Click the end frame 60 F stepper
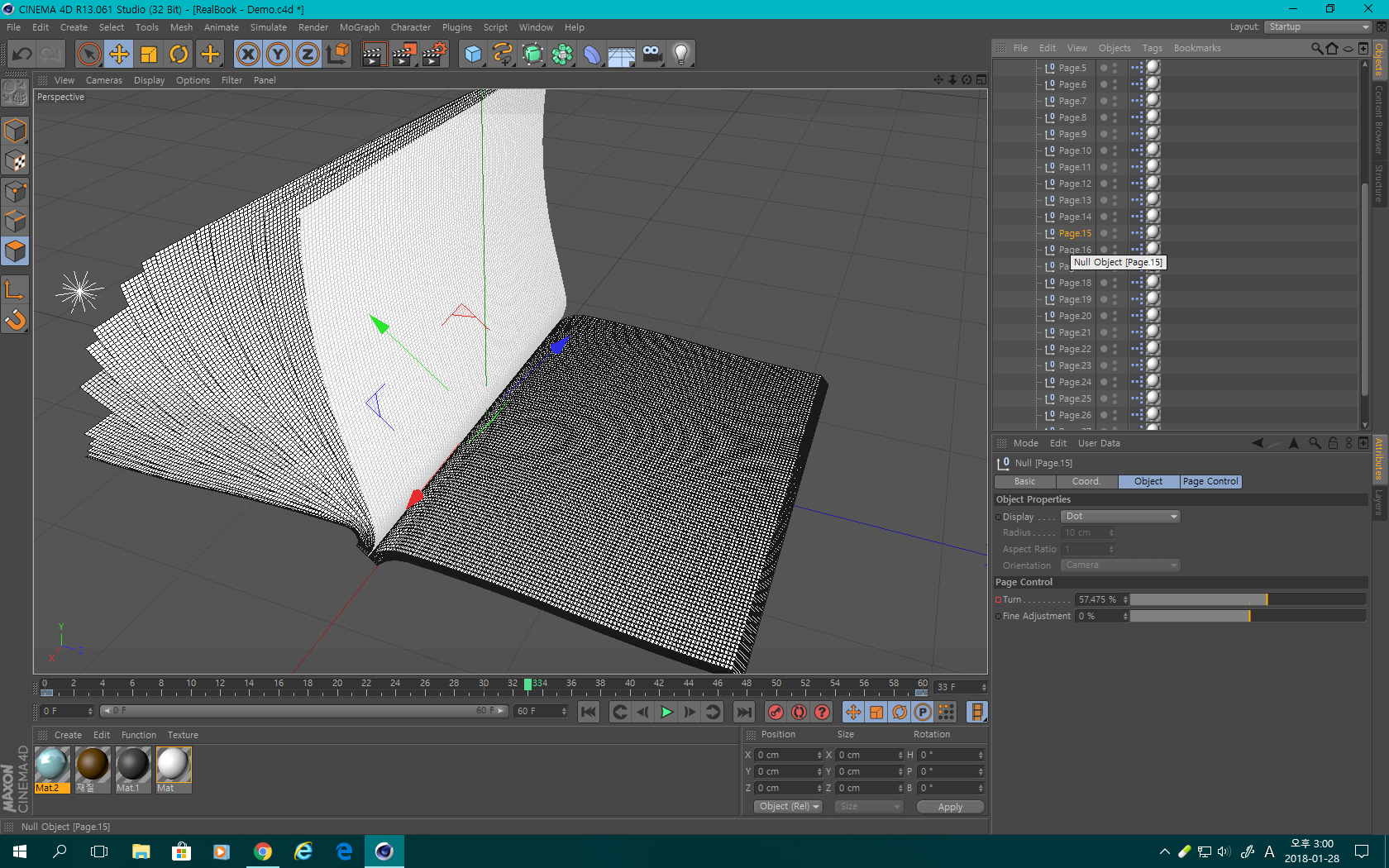 [x=564, y=711]
